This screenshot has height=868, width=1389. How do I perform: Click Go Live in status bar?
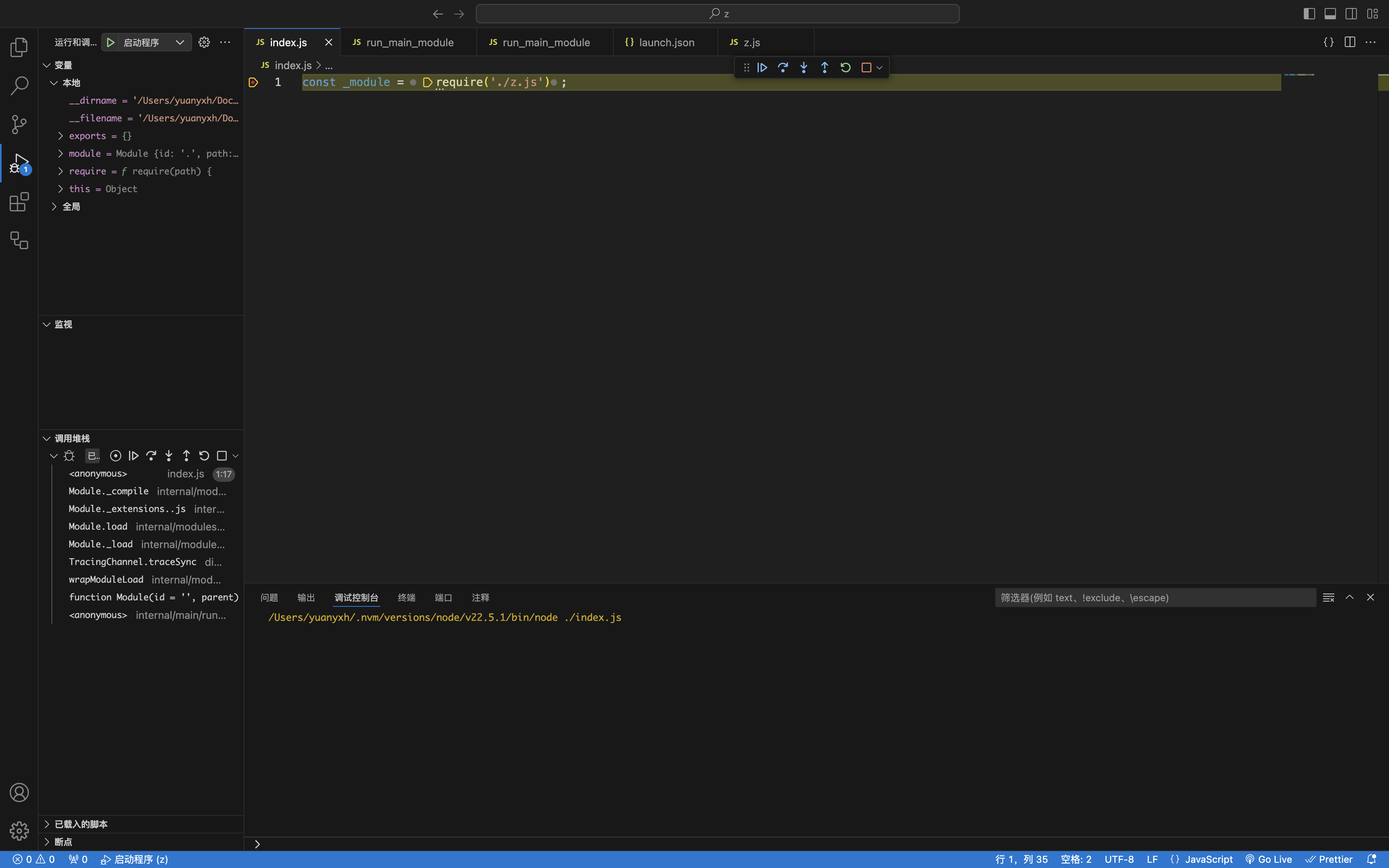(x=1268, y=860)
